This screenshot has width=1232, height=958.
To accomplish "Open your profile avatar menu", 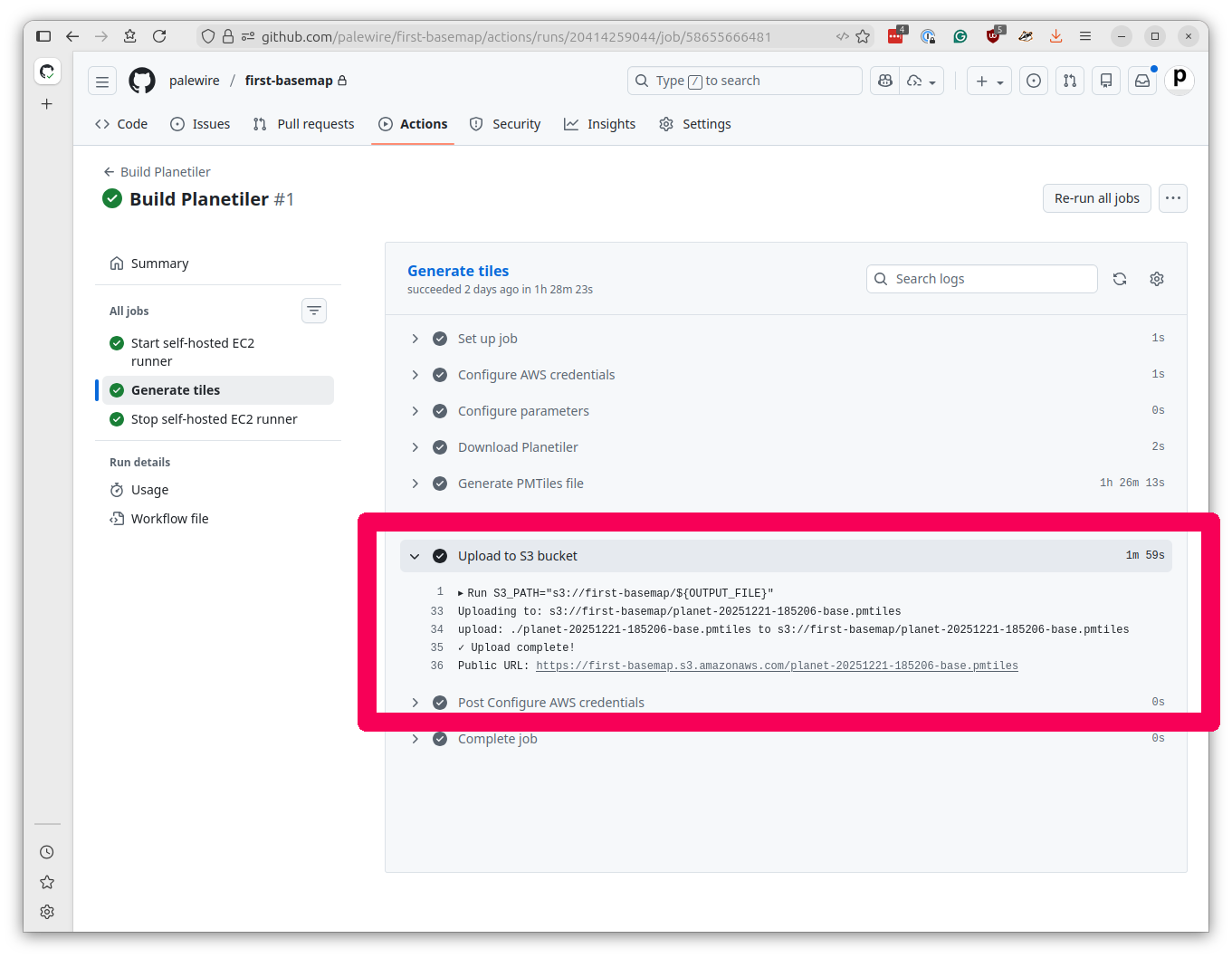I will click(1179, 81).
